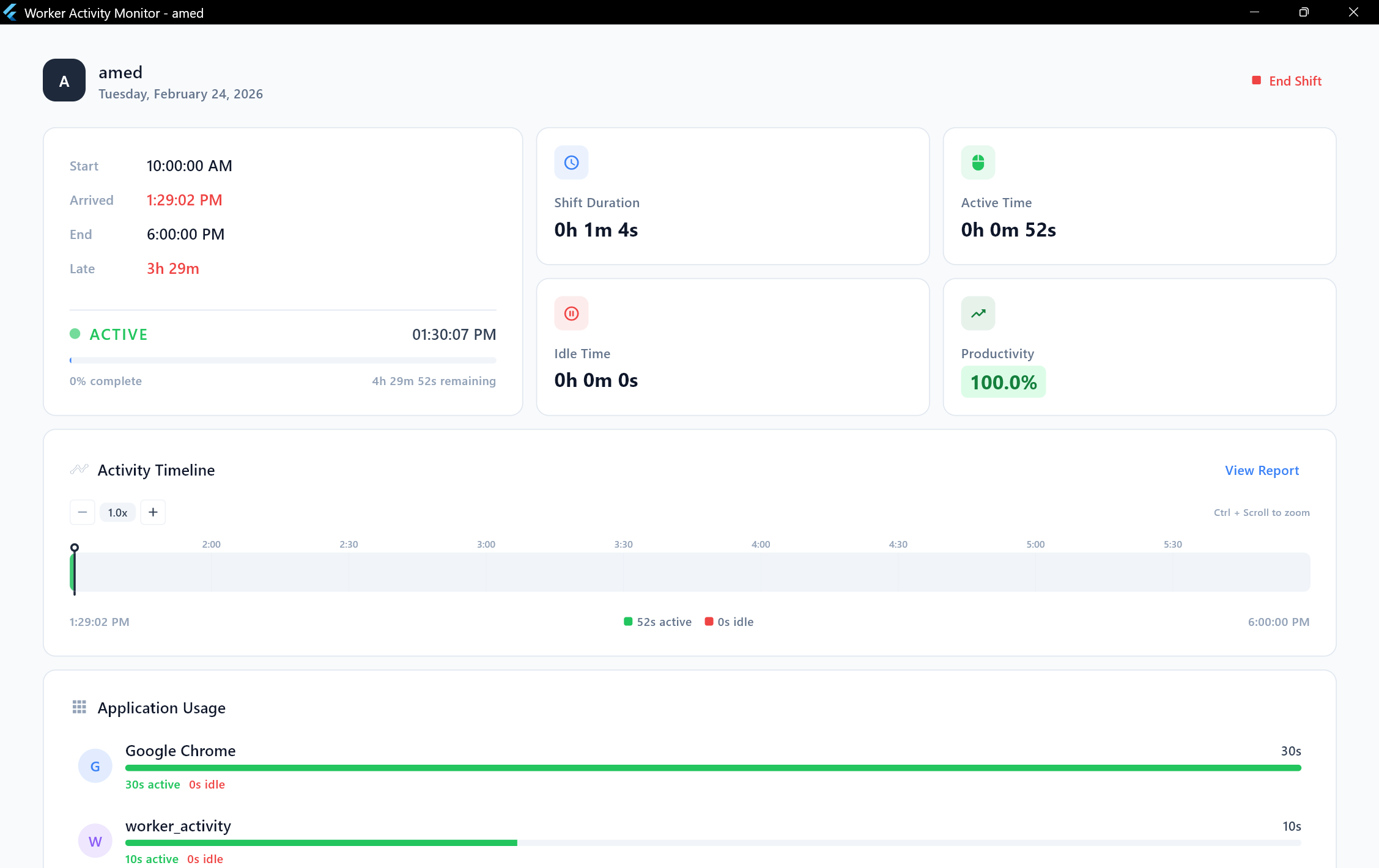Toggle the green 52s active legend marker
The height and width of the screenshot is (868, 1379).
627,621
